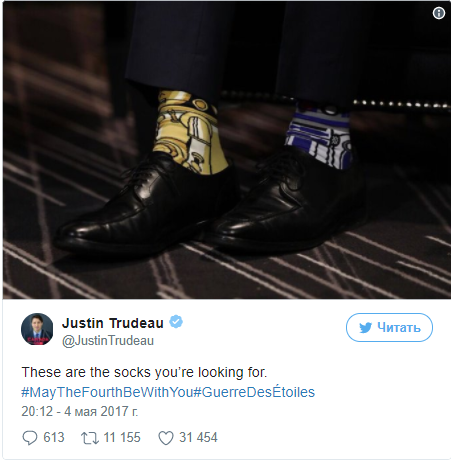The image size is (451, 471).
Task: Click the 613 replies count
Action: (54, 437)
